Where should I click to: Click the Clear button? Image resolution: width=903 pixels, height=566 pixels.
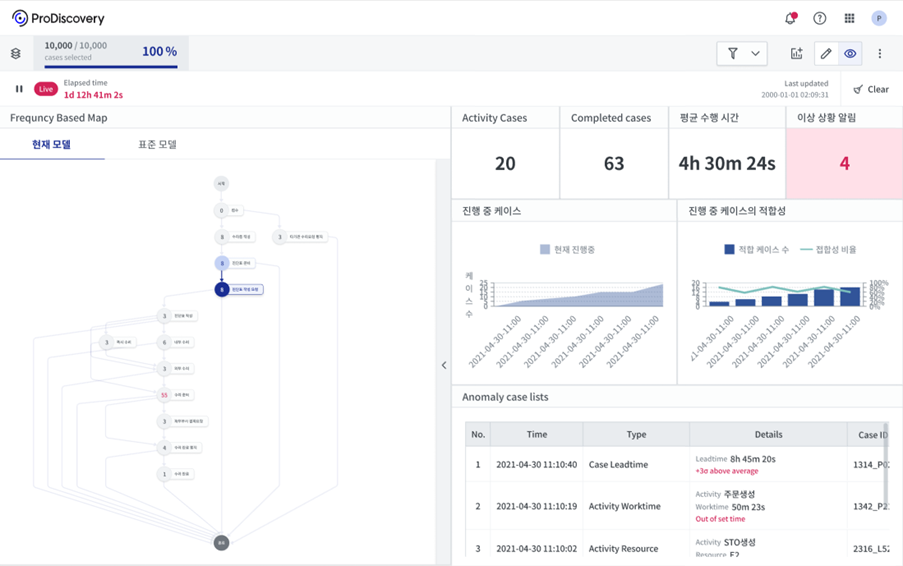pos(871,89)
